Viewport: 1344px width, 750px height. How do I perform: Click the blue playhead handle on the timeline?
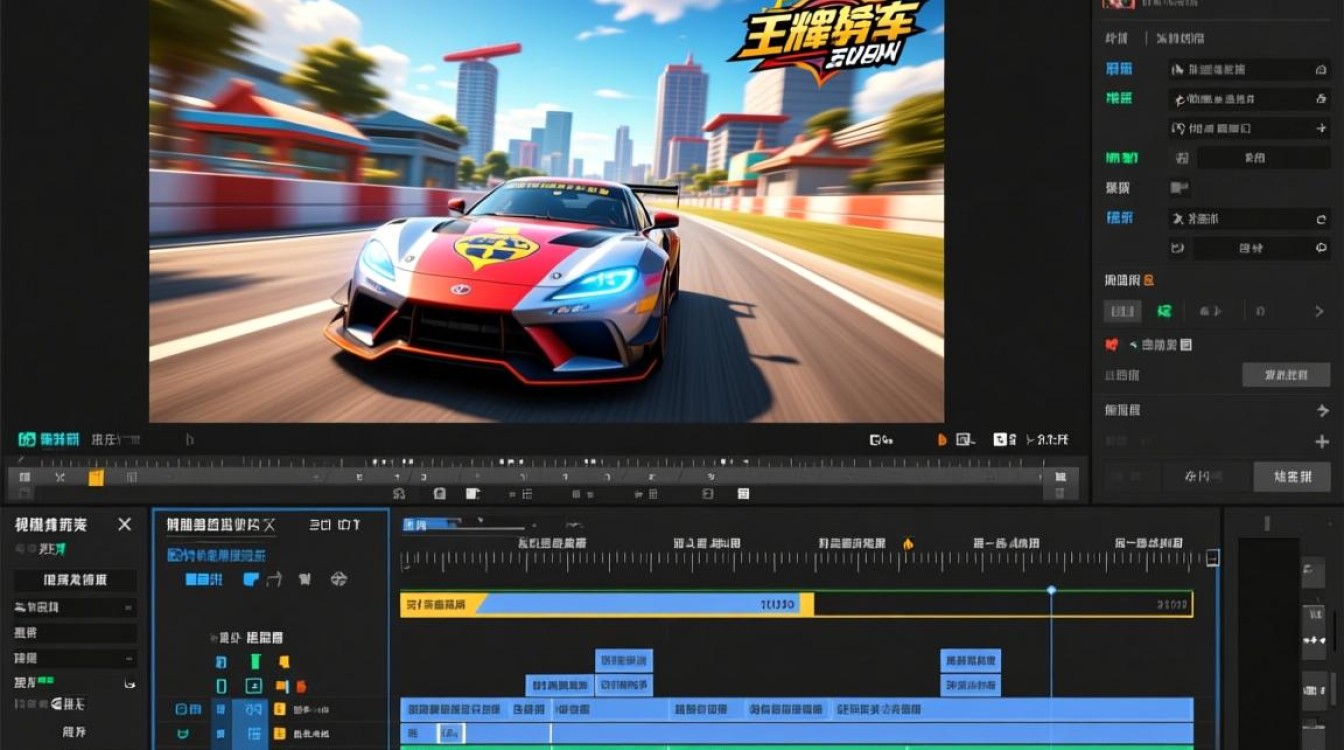point(1051,591)
